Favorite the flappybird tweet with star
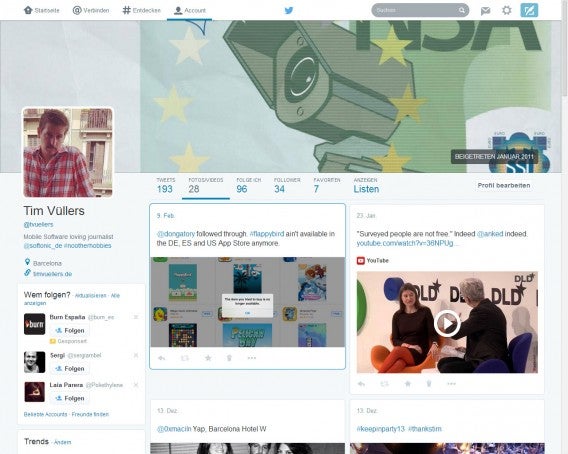This screenshot has width=568, height=454. pyautogui.click(x=208, y=358)
